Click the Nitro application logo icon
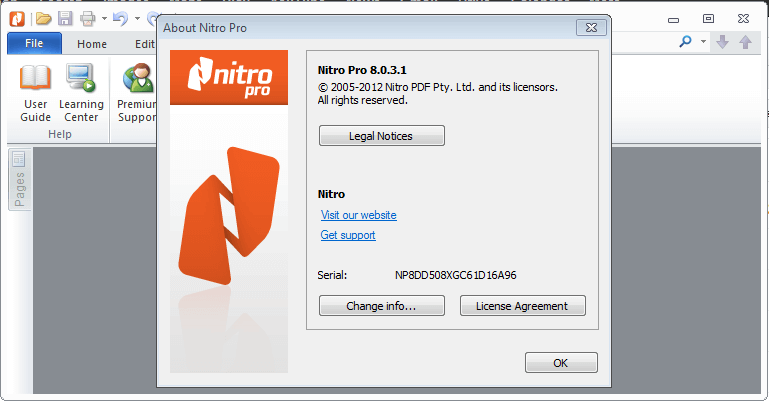The image size is (769, 401). tap(18, 19)
